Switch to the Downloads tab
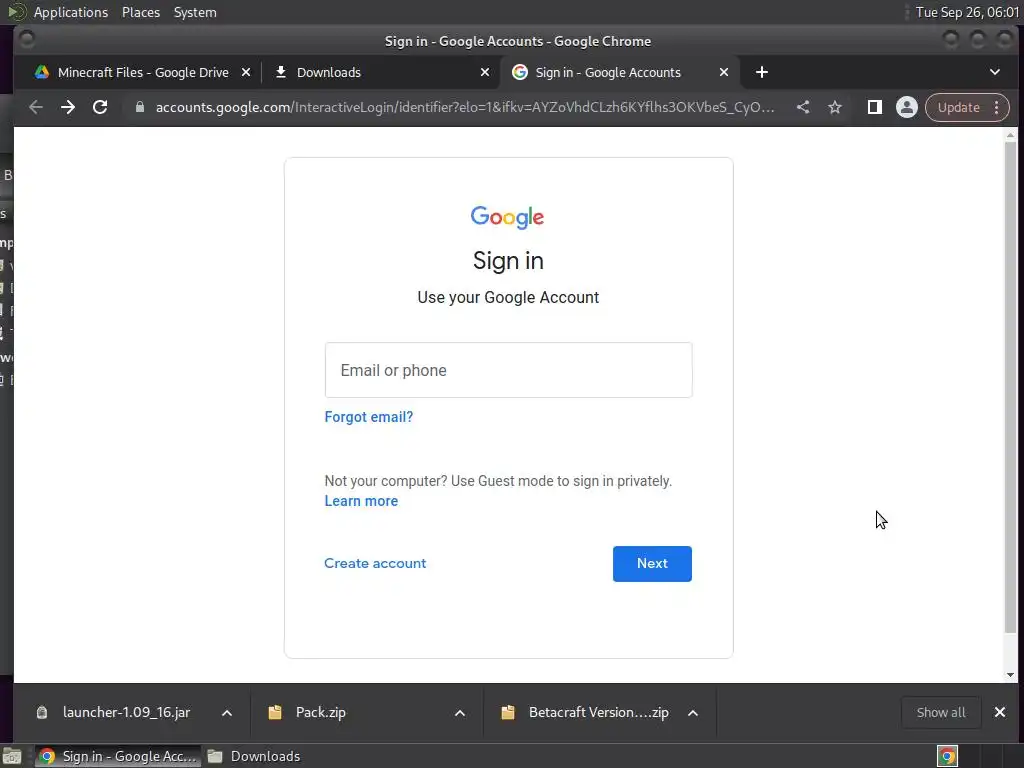1024x768 pixels. tap(381, 72)
